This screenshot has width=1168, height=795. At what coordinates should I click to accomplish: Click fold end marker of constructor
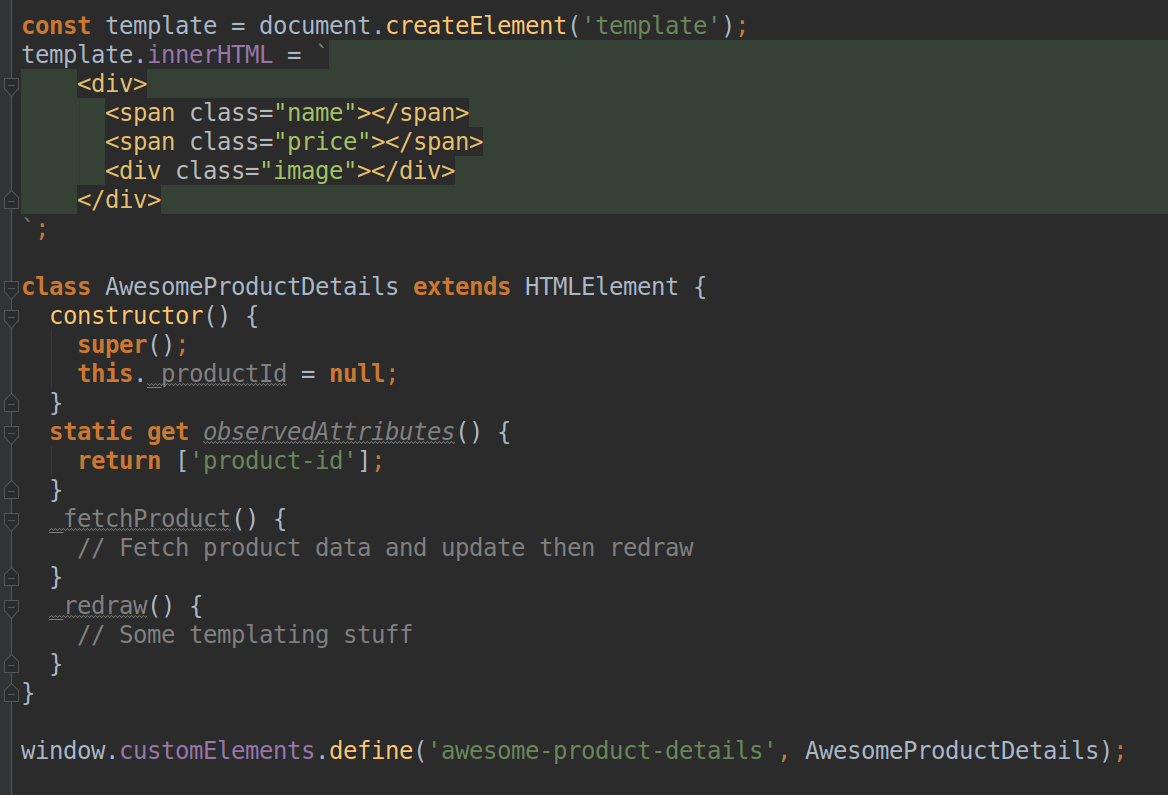click(x=11, y=403)
